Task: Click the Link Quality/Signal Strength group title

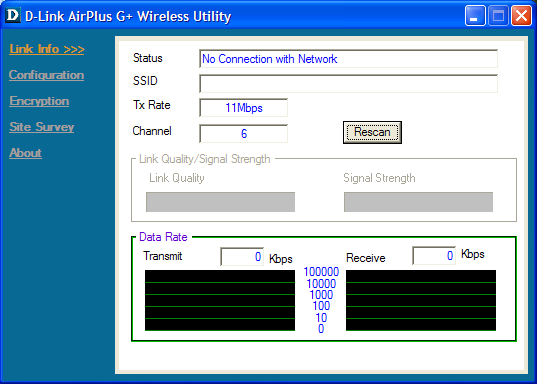Action: (205, 159)
